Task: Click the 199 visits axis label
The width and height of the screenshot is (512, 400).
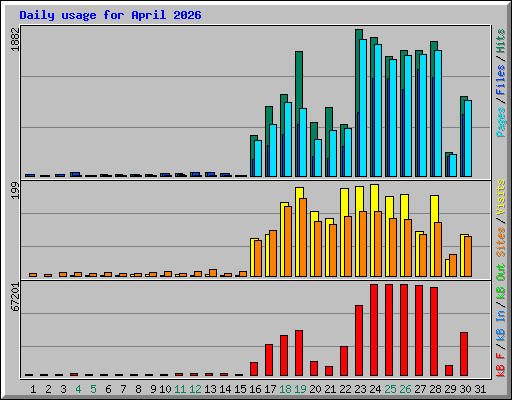Action: [x=15, y=191]
